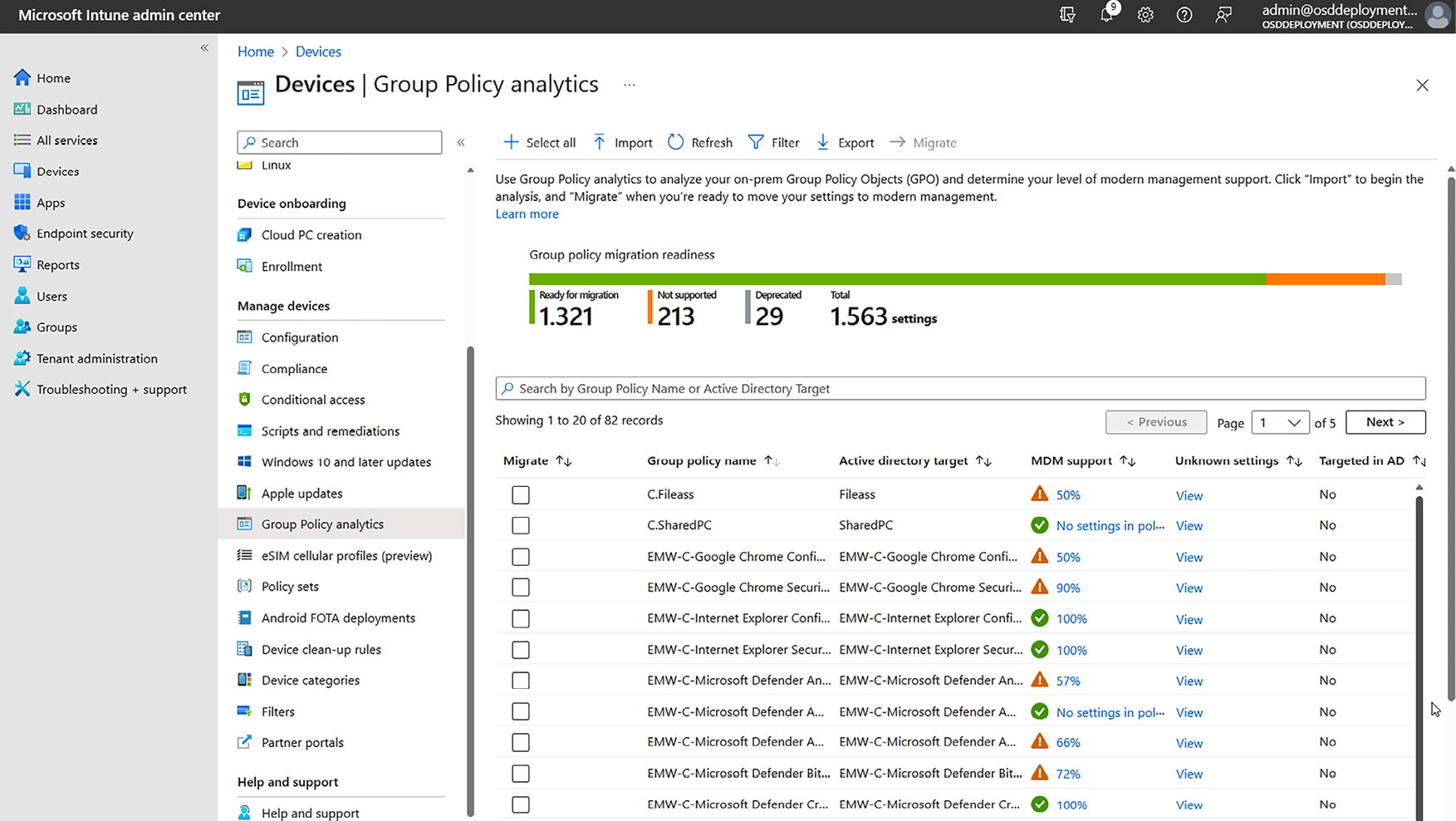Open the feedback icon in the top bar

tap(1223, 15)
